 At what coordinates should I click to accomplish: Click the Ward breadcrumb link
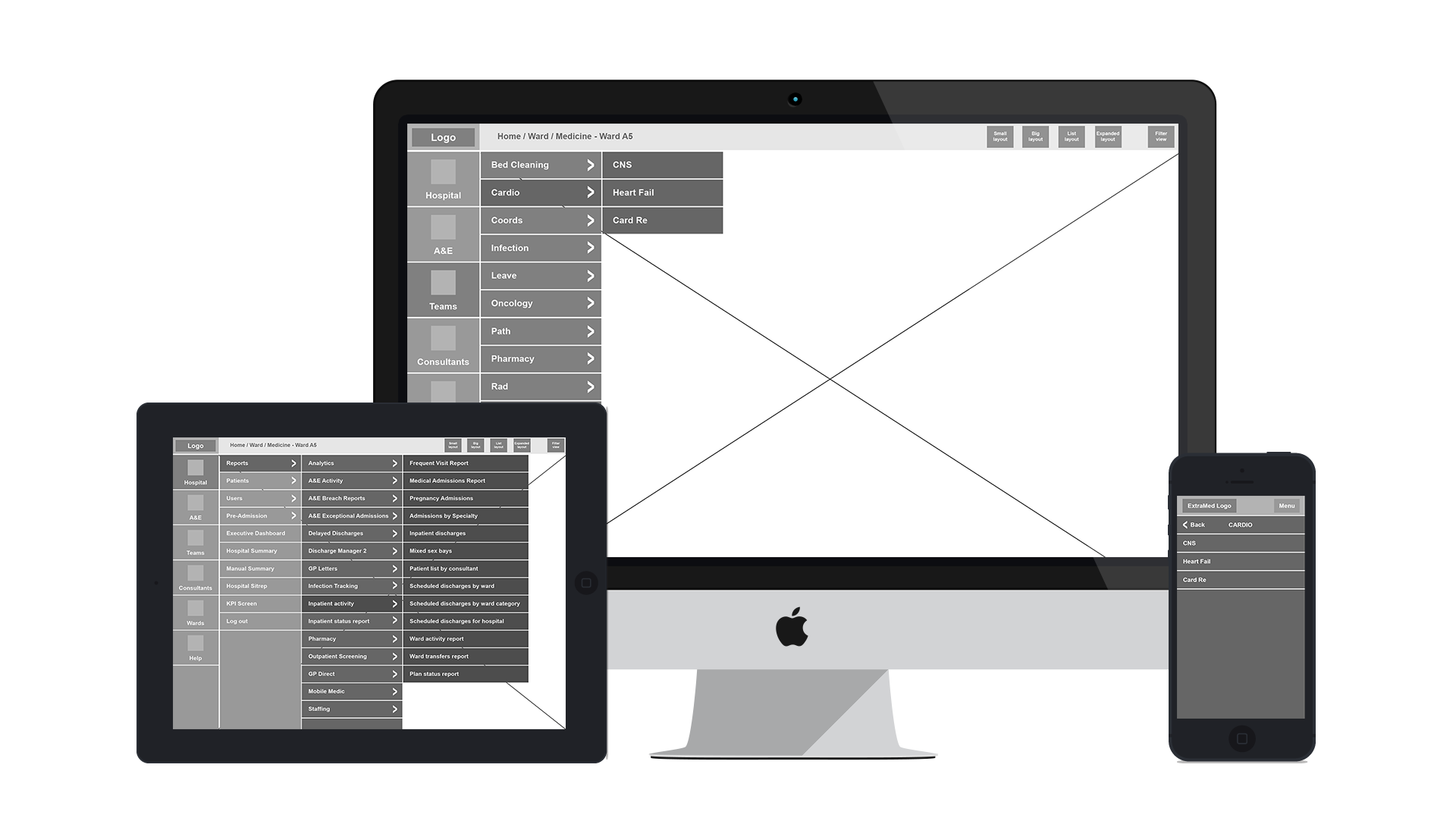(x=537, y=136)
